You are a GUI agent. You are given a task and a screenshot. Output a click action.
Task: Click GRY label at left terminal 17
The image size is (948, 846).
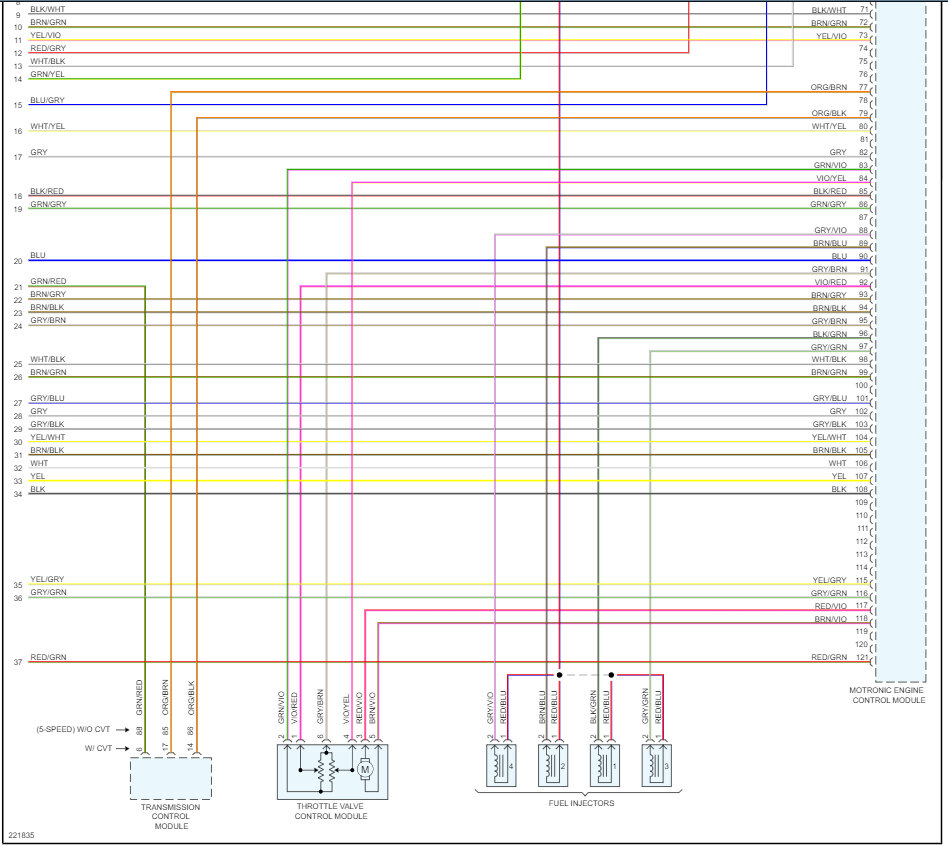(39, 152)
